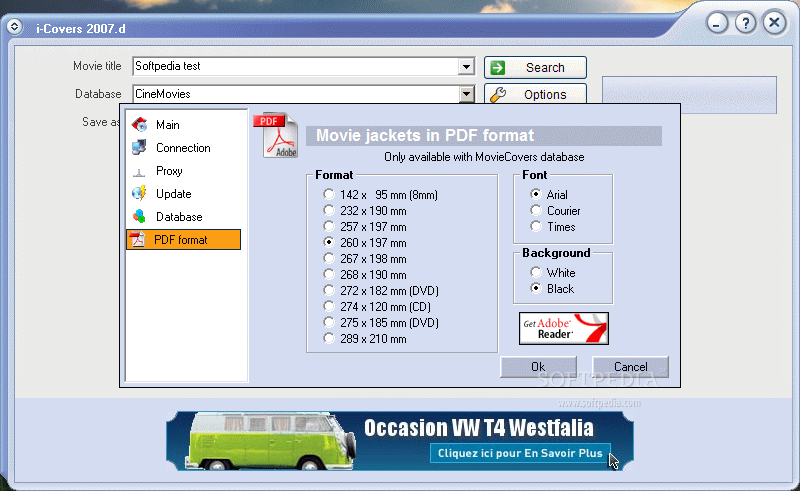Viewport: 800px width, 491px height.
Task: Select format 275 x 185 mm (DVD)
Action: (381, 323)
